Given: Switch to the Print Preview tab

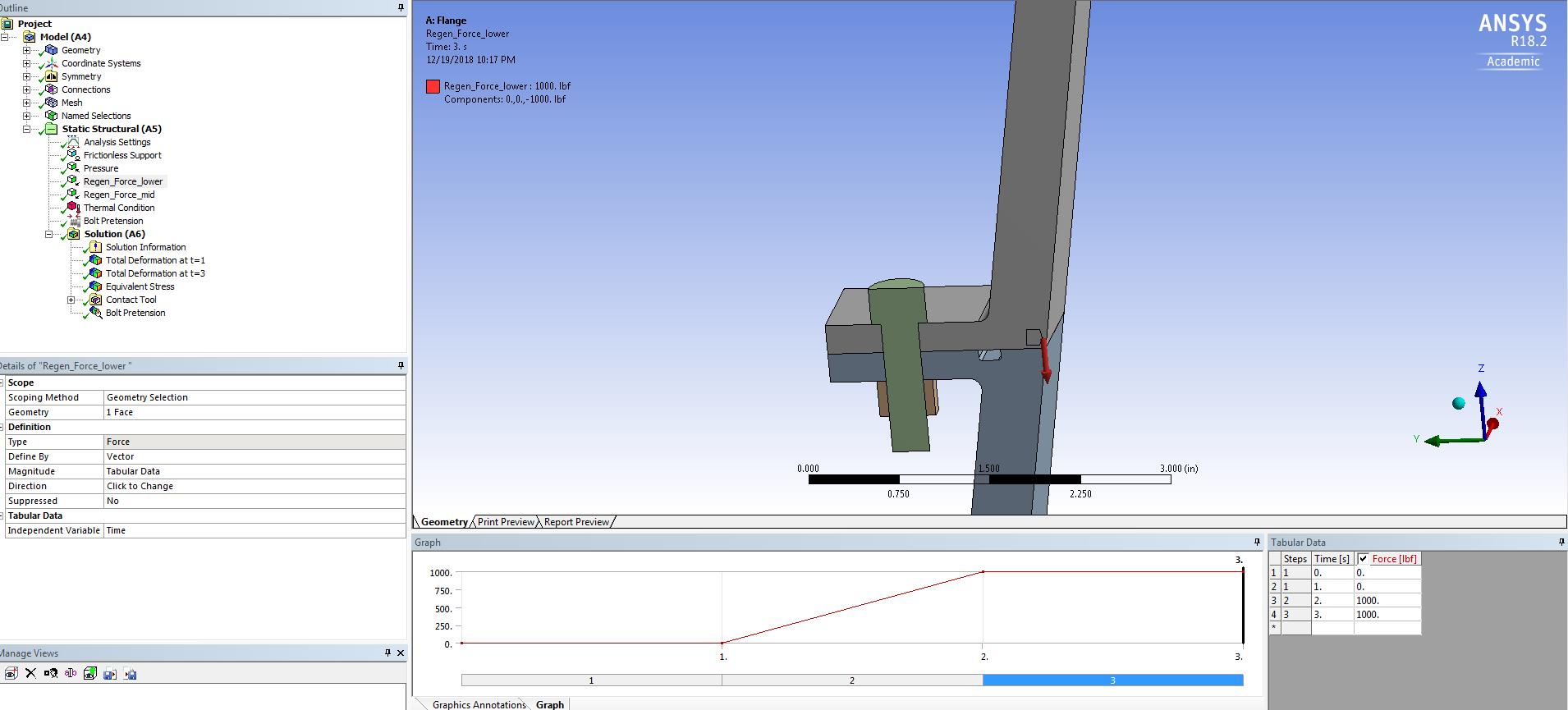Looking at the screenshot, I should (506, 522).
